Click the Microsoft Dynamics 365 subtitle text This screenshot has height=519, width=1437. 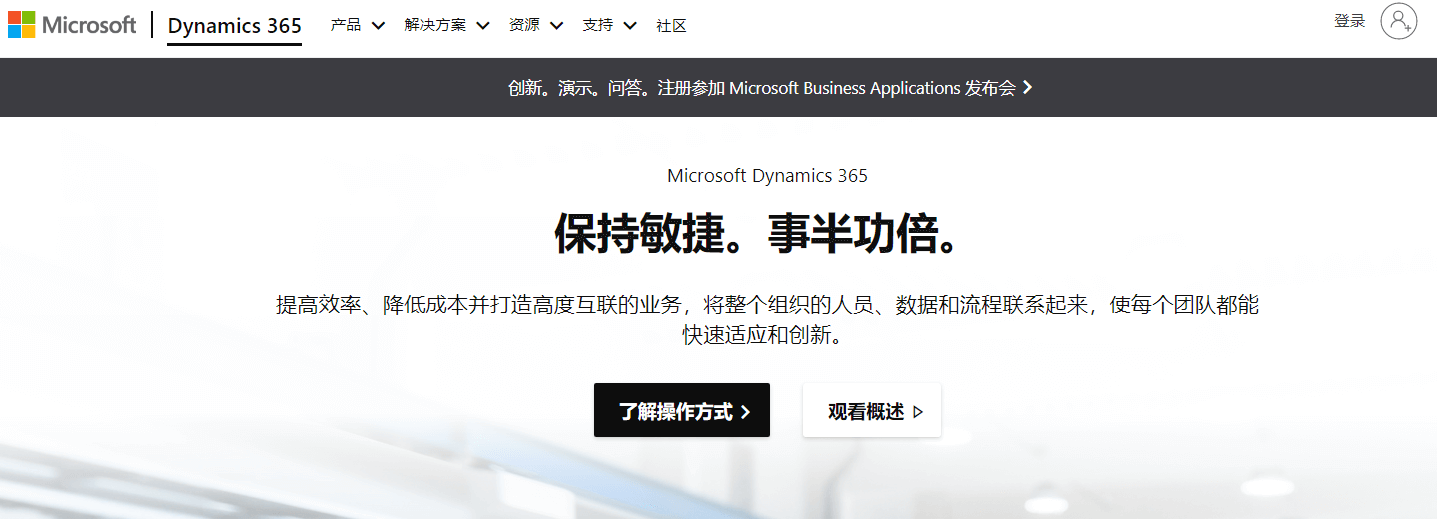pos(767,176)
